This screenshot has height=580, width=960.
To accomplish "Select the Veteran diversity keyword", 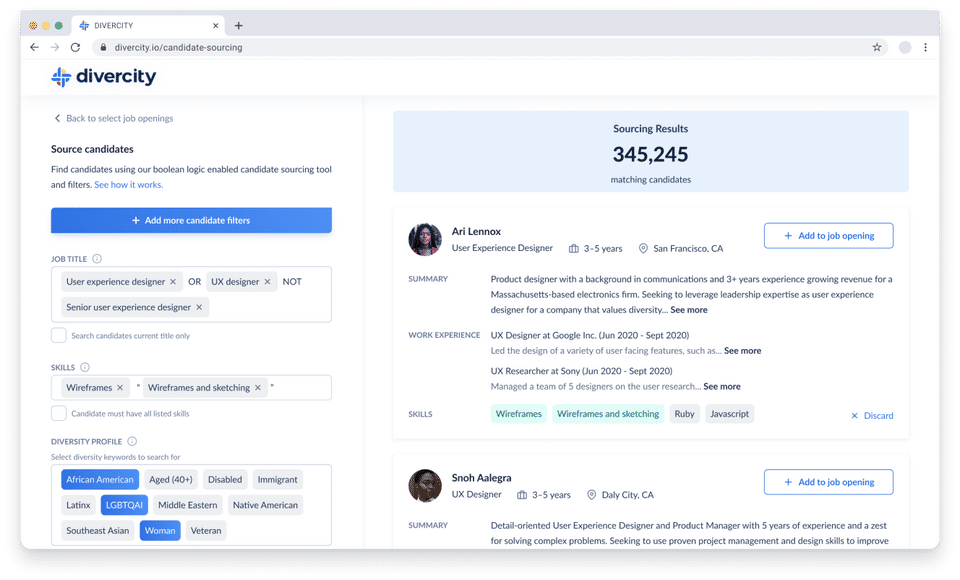I will click(206, 530).
